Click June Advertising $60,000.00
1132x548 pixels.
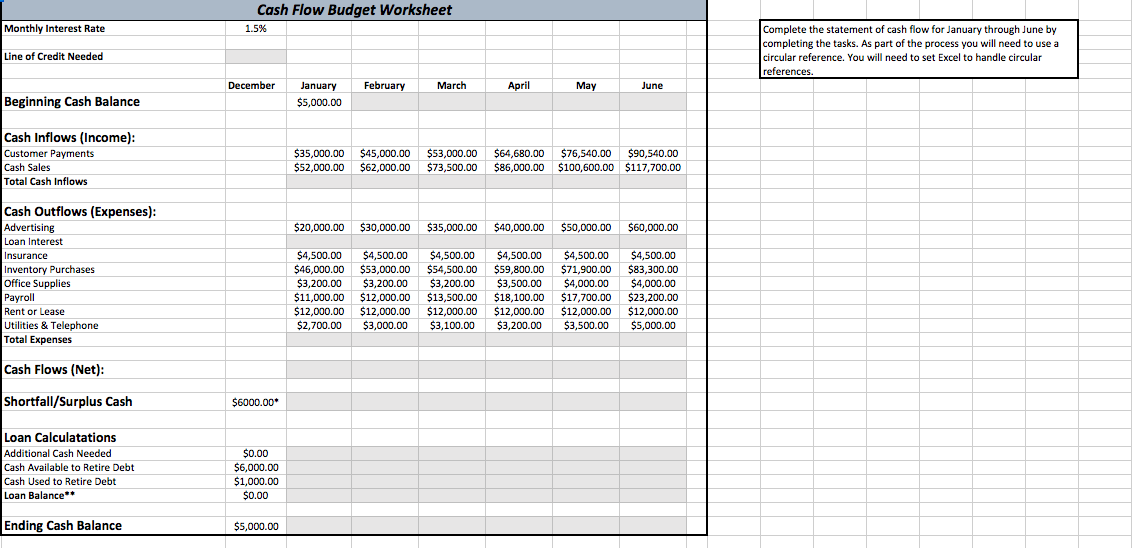[x=653, y=227]
